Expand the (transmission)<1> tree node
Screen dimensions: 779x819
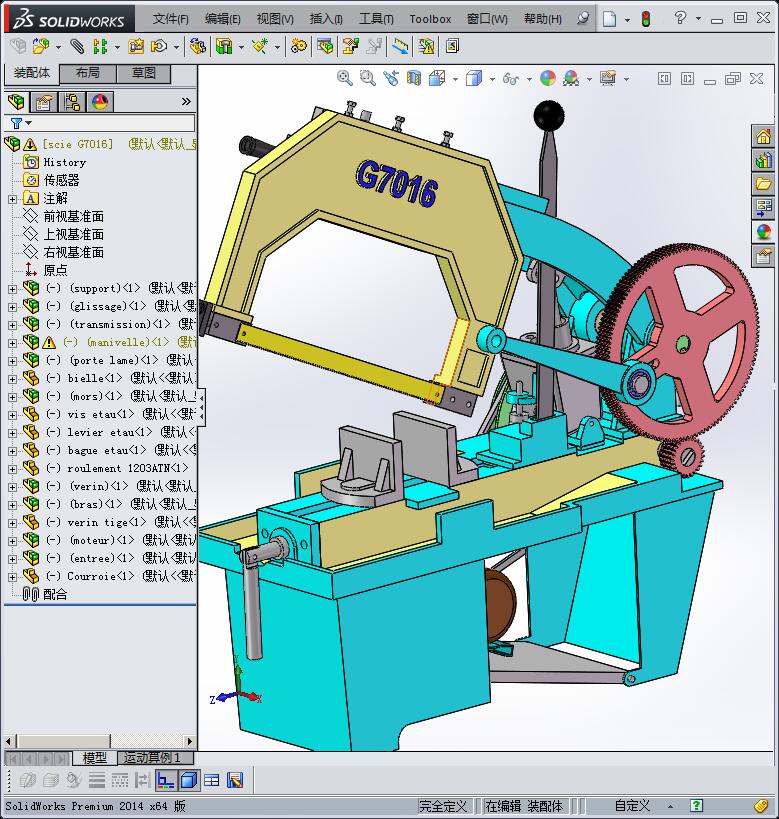coord(13,325)
